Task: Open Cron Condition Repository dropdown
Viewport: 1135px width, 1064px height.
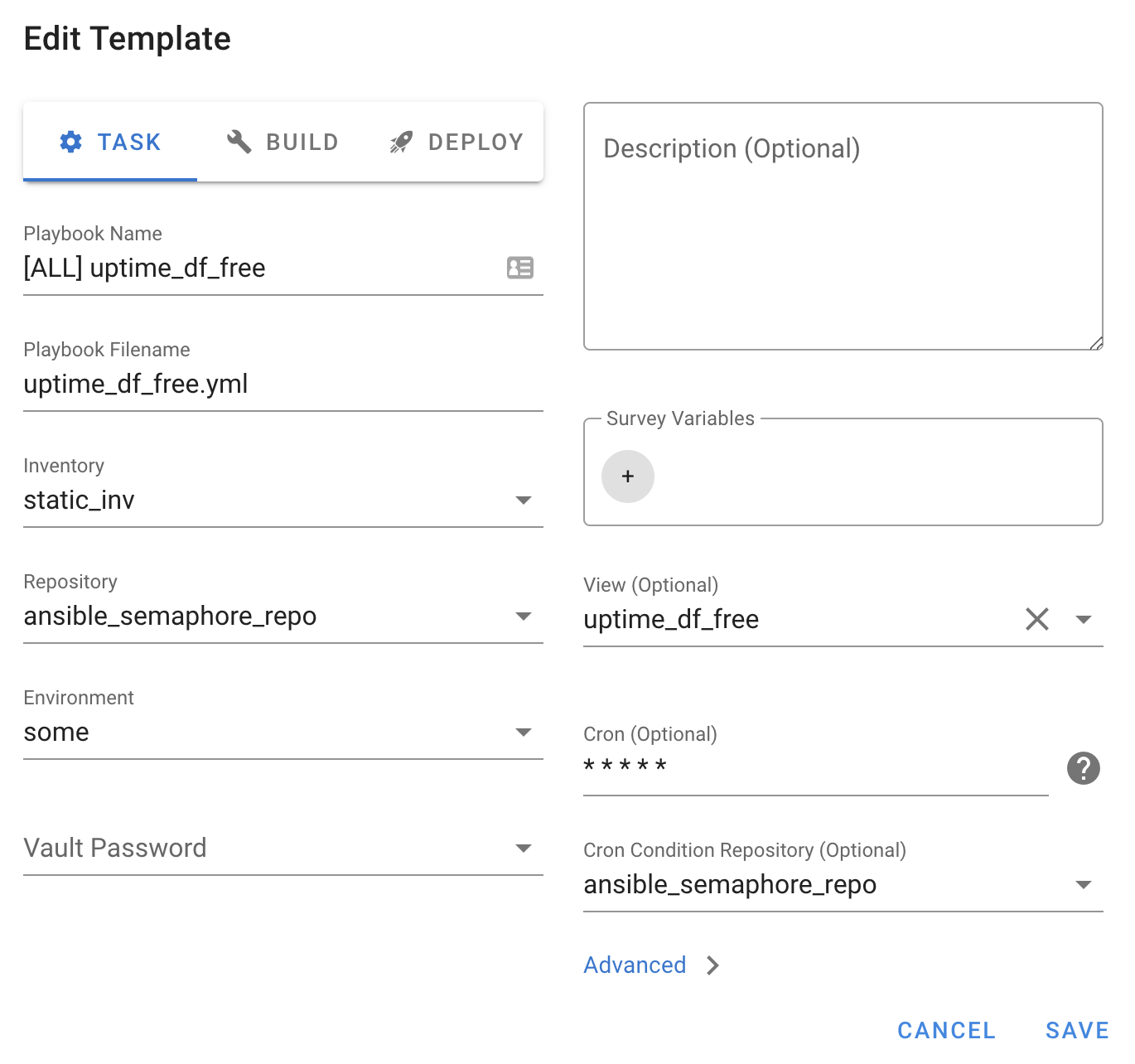Action: [1083, 885]
